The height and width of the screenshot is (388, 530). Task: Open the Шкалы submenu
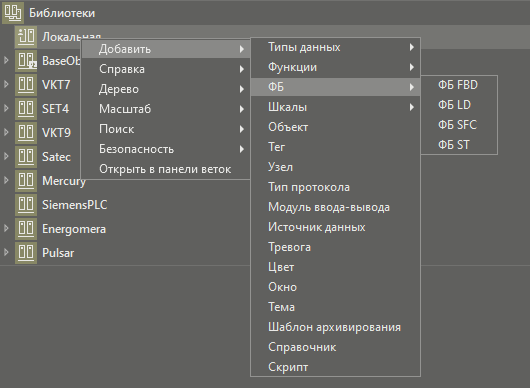pyautogui.click(x=335, y=107)
